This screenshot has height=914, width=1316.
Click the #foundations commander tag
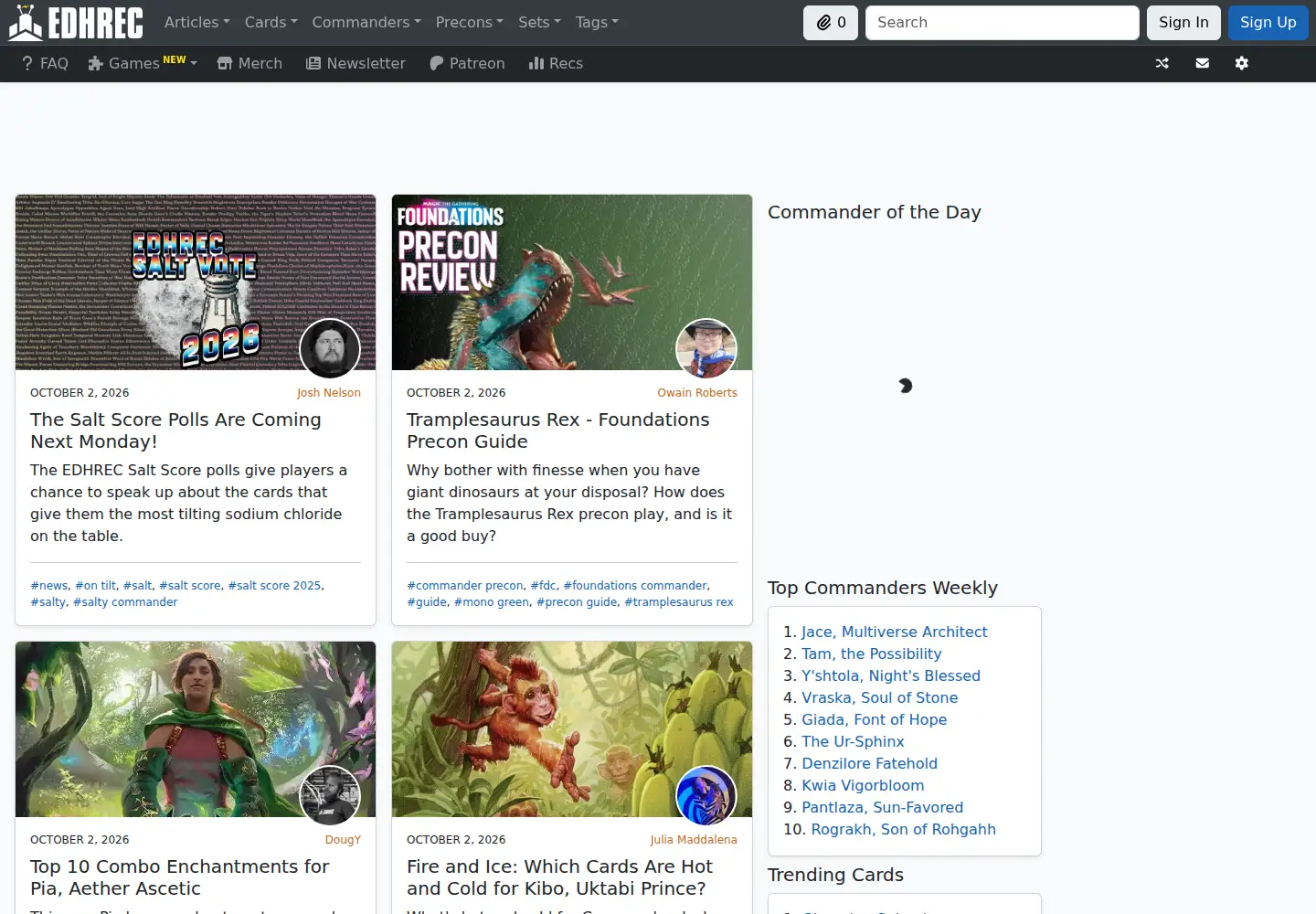(635, 586)
